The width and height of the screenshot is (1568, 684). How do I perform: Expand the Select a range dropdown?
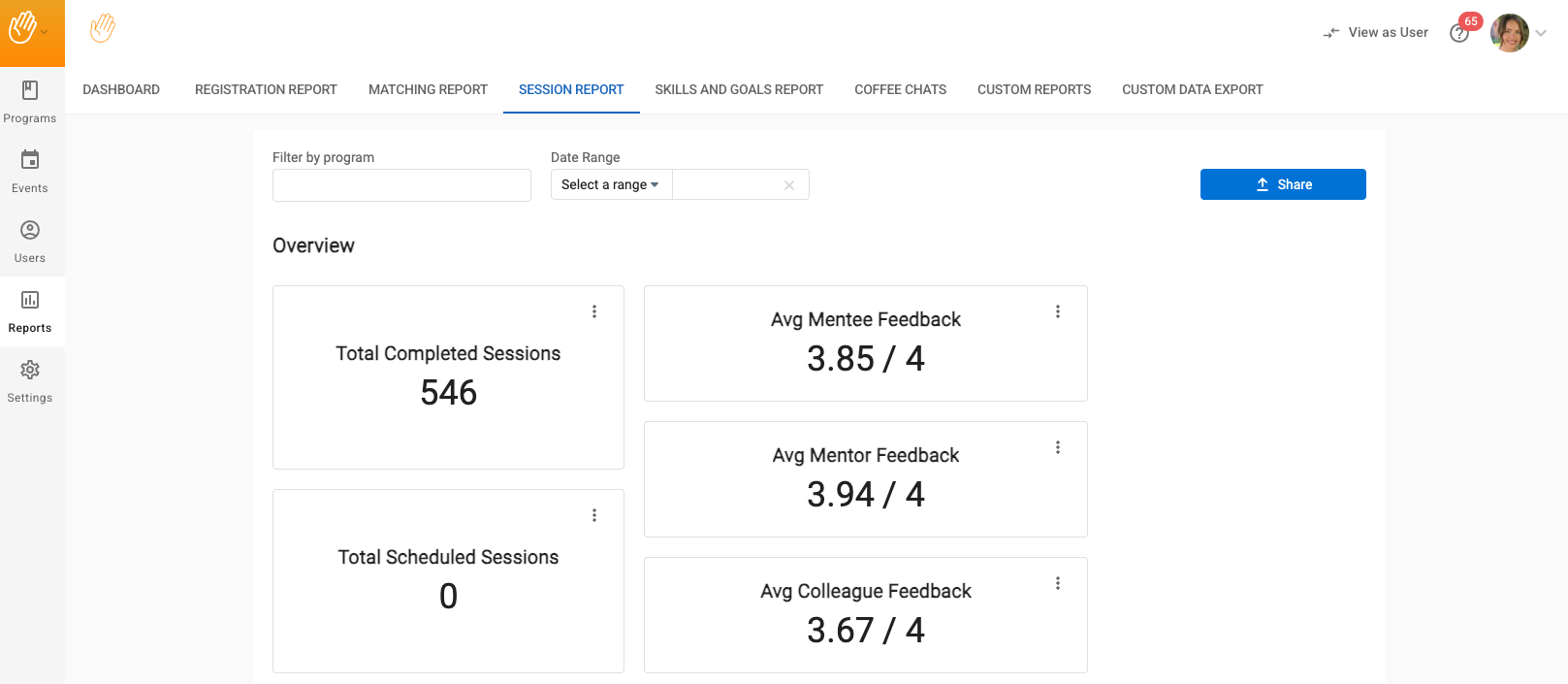[611, 185]
